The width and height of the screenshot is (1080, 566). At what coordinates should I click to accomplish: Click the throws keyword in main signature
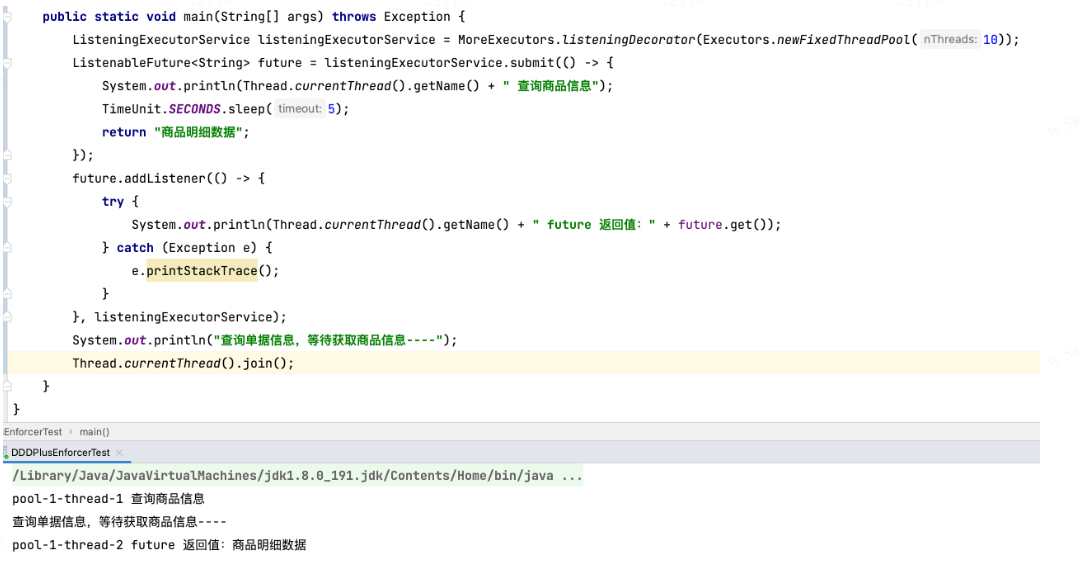(354, 17)
